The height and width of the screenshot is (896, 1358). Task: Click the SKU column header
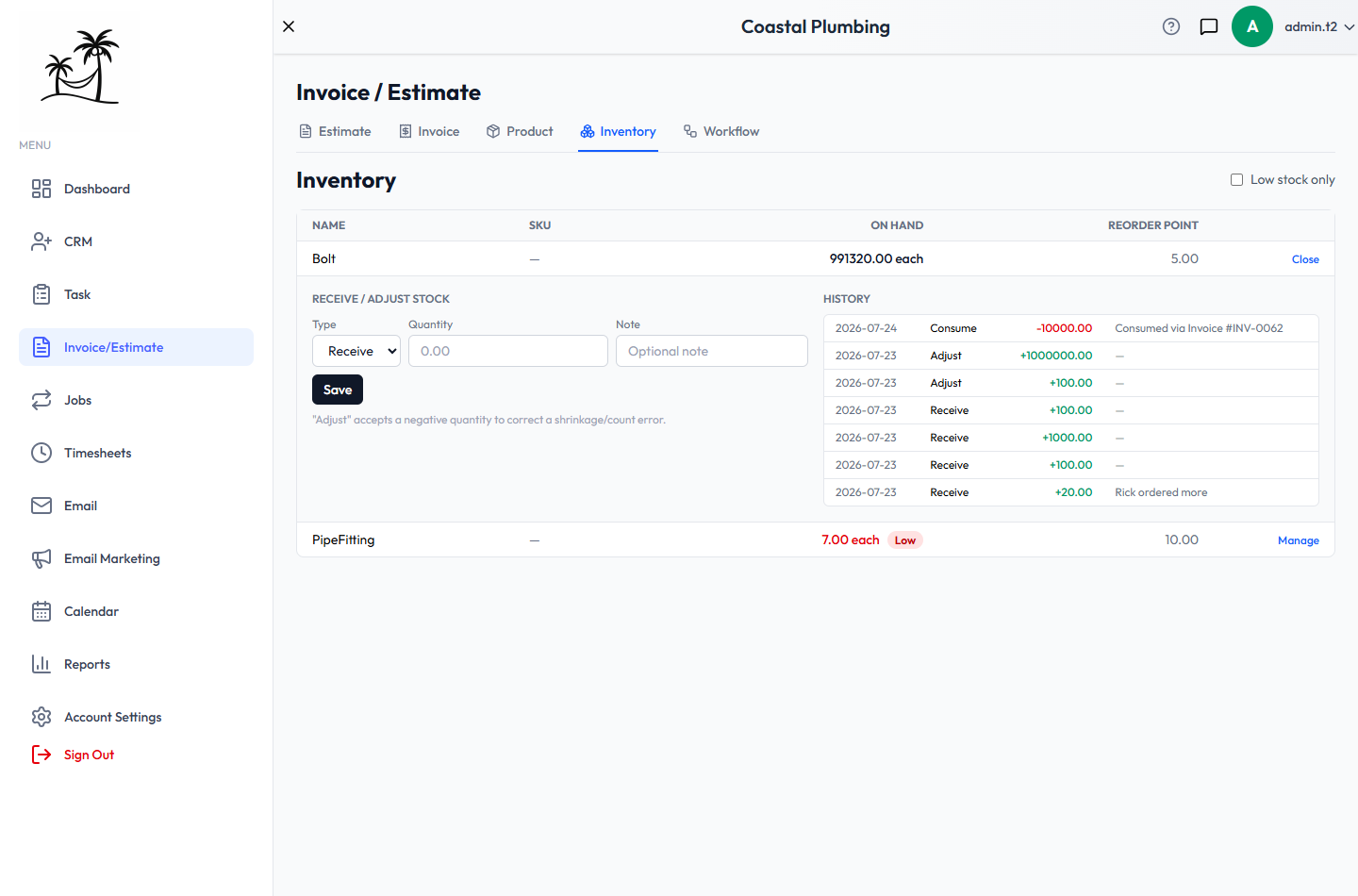click(539, 225)
